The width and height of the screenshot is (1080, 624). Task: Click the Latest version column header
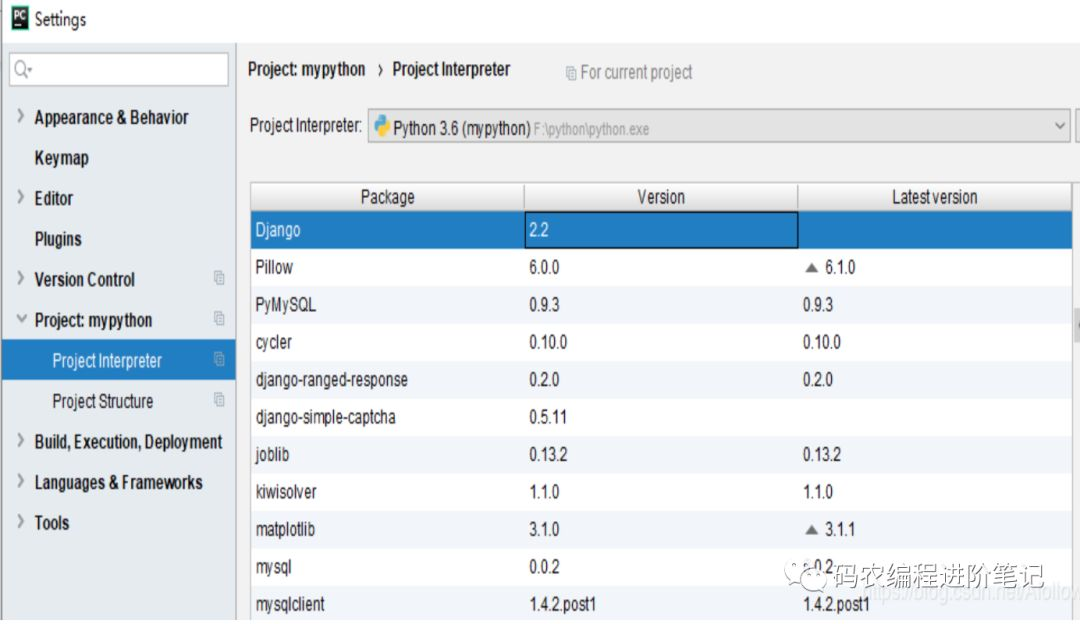[x=934, y=197]
